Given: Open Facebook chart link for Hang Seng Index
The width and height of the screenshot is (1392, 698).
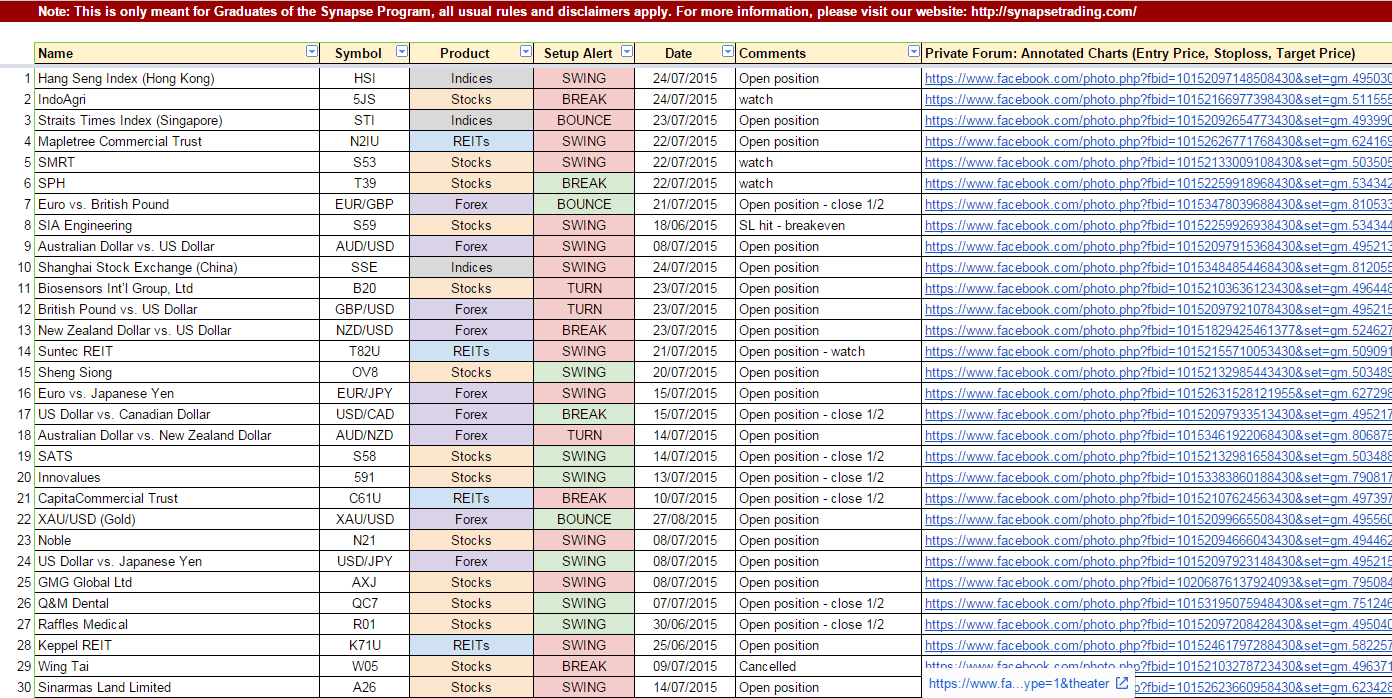Looking at the screenshot, I should (1157, 78).
